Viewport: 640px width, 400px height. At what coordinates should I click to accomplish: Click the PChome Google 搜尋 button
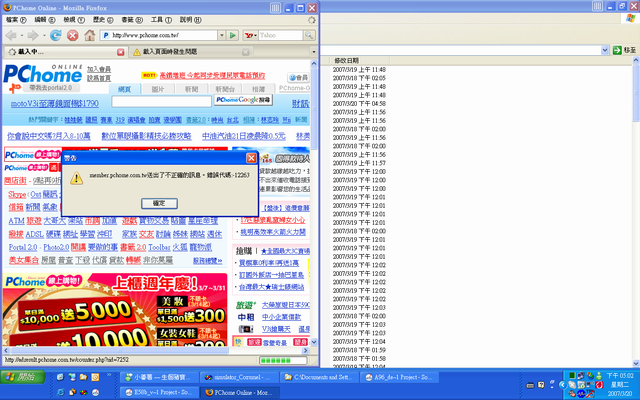(243, 100)
